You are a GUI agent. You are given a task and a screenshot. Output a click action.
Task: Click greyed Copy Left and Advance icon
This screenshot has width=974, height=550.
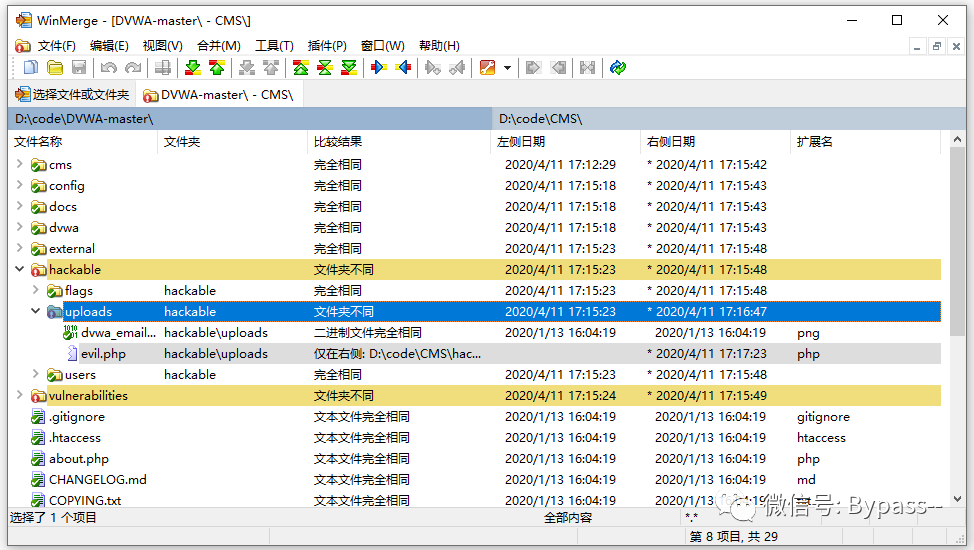click(457, 67)
